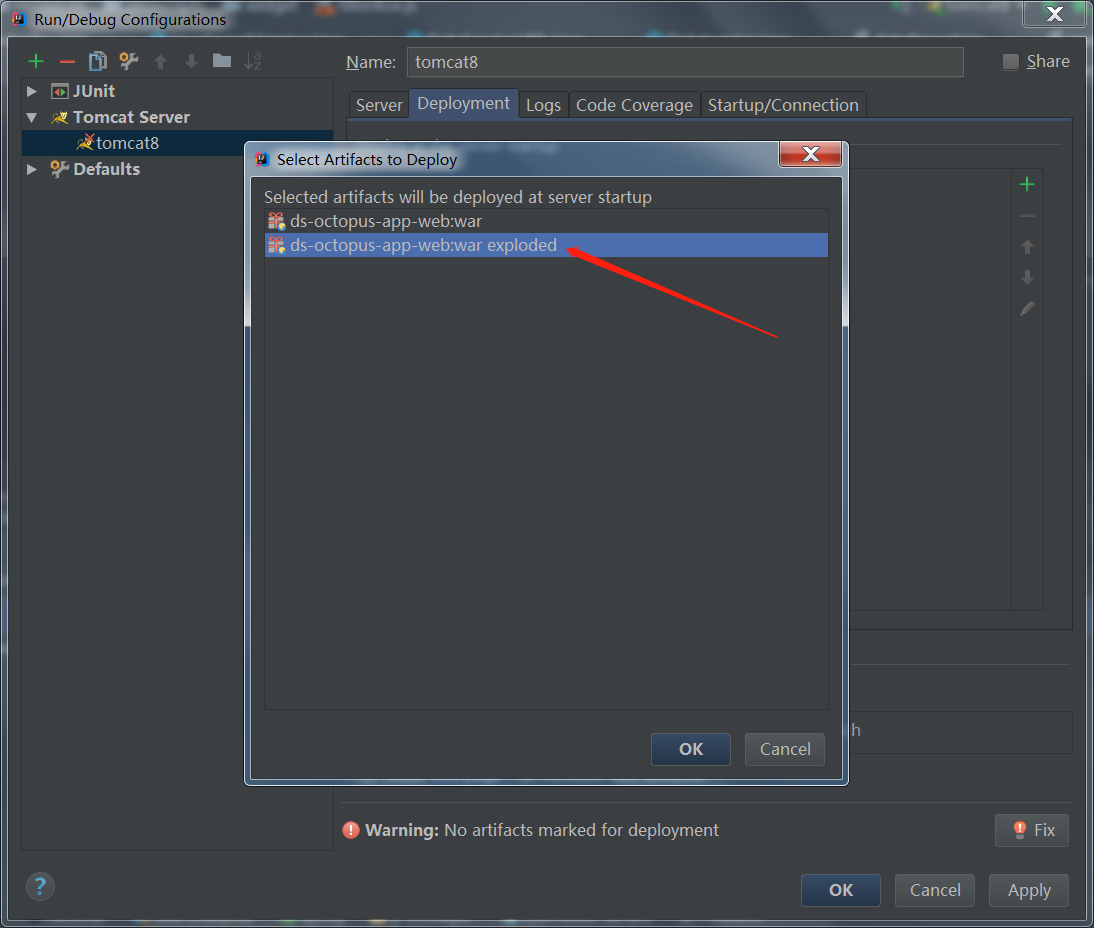Click the Tomcat Server cat icon
1094x928 pixels.
60,117
